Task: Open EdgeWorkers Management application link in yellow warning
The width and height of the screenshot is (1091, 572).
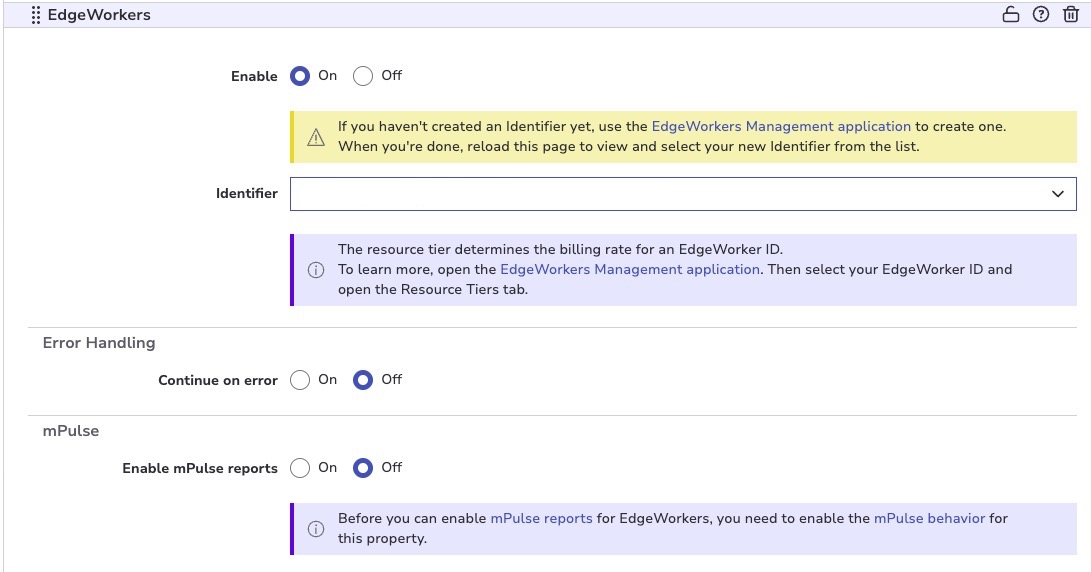Action: [781, 127]
